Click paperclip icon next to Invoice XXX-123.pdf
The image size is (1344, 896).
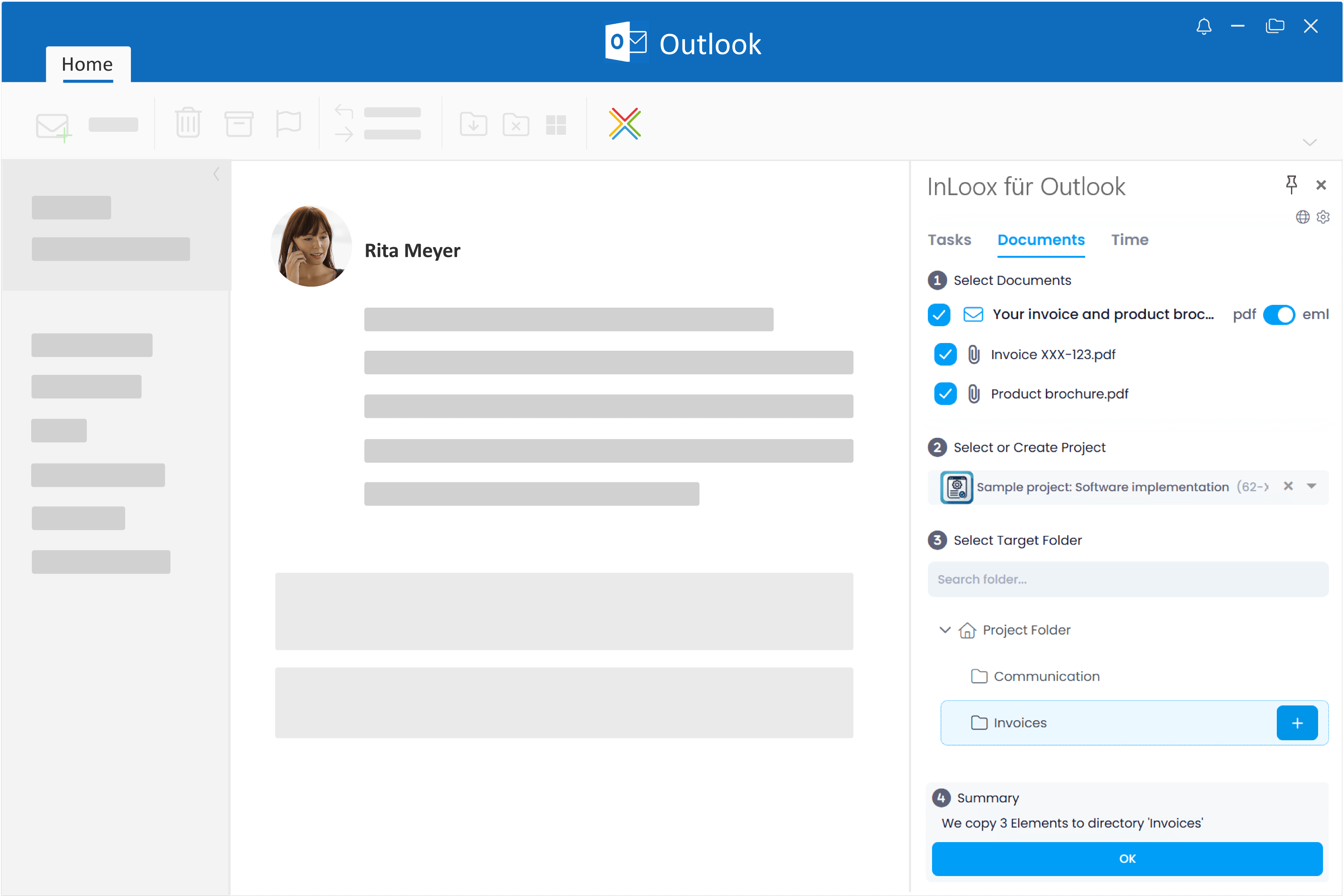coord(974,354)
